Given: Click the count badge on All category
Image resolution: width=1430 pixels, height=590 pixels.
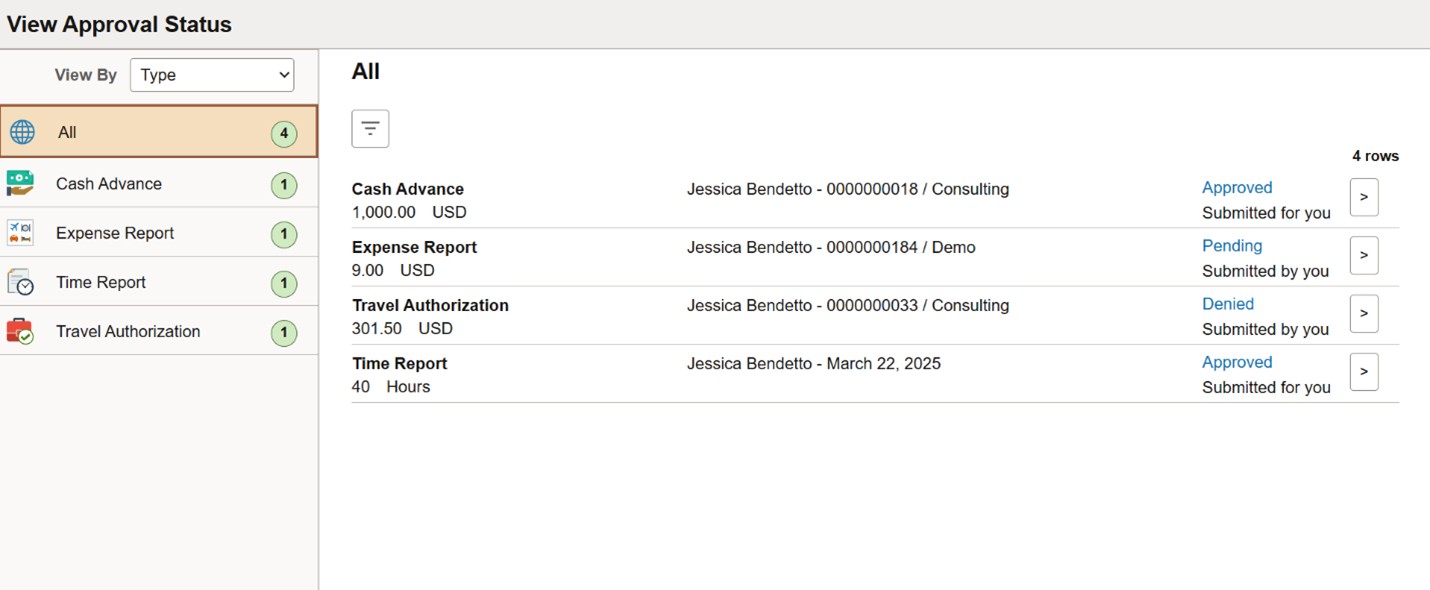Looking at the screenshot, I should 284,133.
